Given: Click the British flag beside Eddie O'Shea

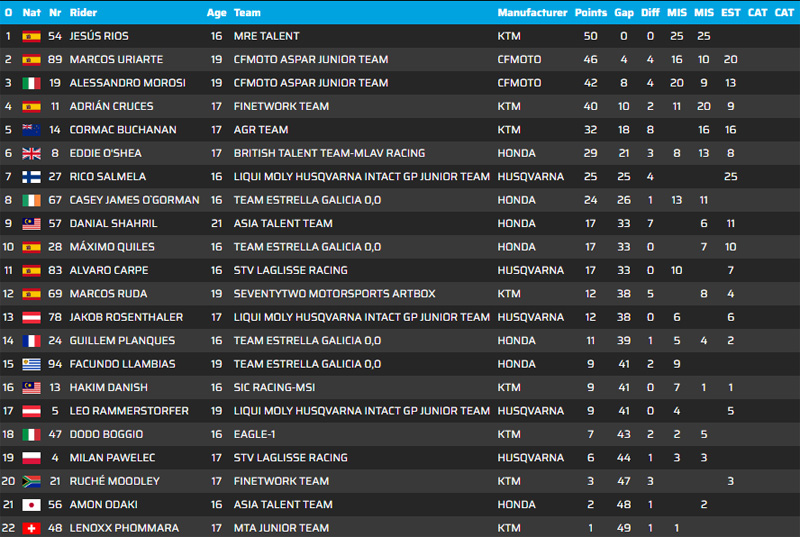Looking at the screenshot, I should click(x=31, y=153).
